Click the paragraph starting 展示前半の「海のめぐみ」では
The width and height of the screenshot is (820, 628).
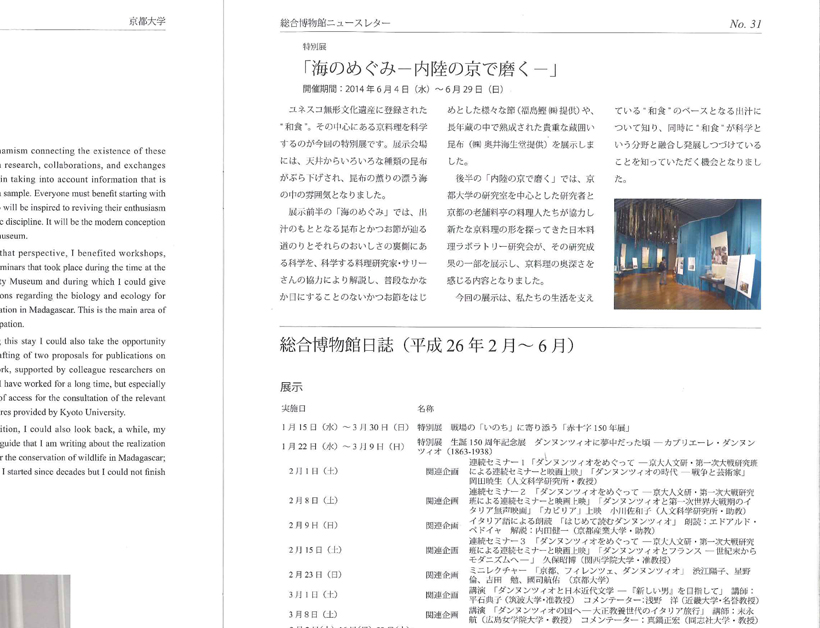(x=354, y=255)
